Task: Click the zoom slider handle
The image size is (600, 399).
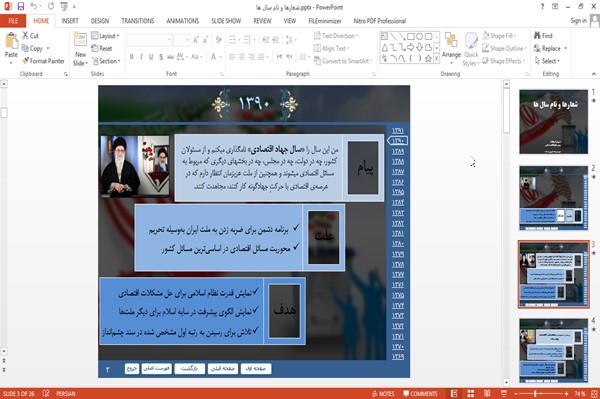Action: 536,394
